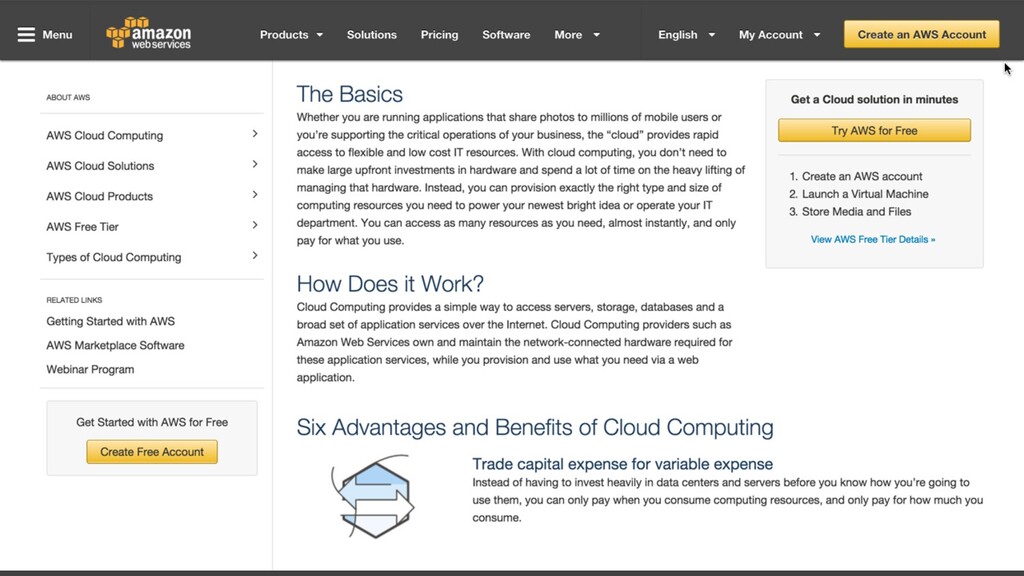Open the More dropdown menu
Viewport: 1024px width, 576px height.
point(577,35)
